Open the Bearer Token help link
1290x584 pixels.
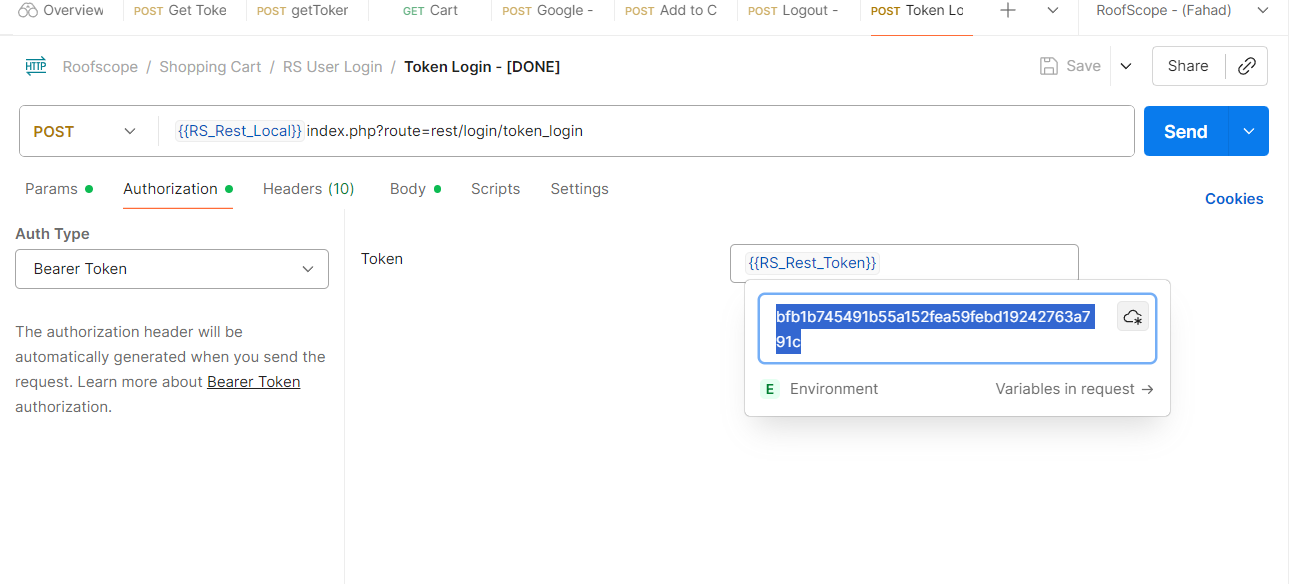253,382
